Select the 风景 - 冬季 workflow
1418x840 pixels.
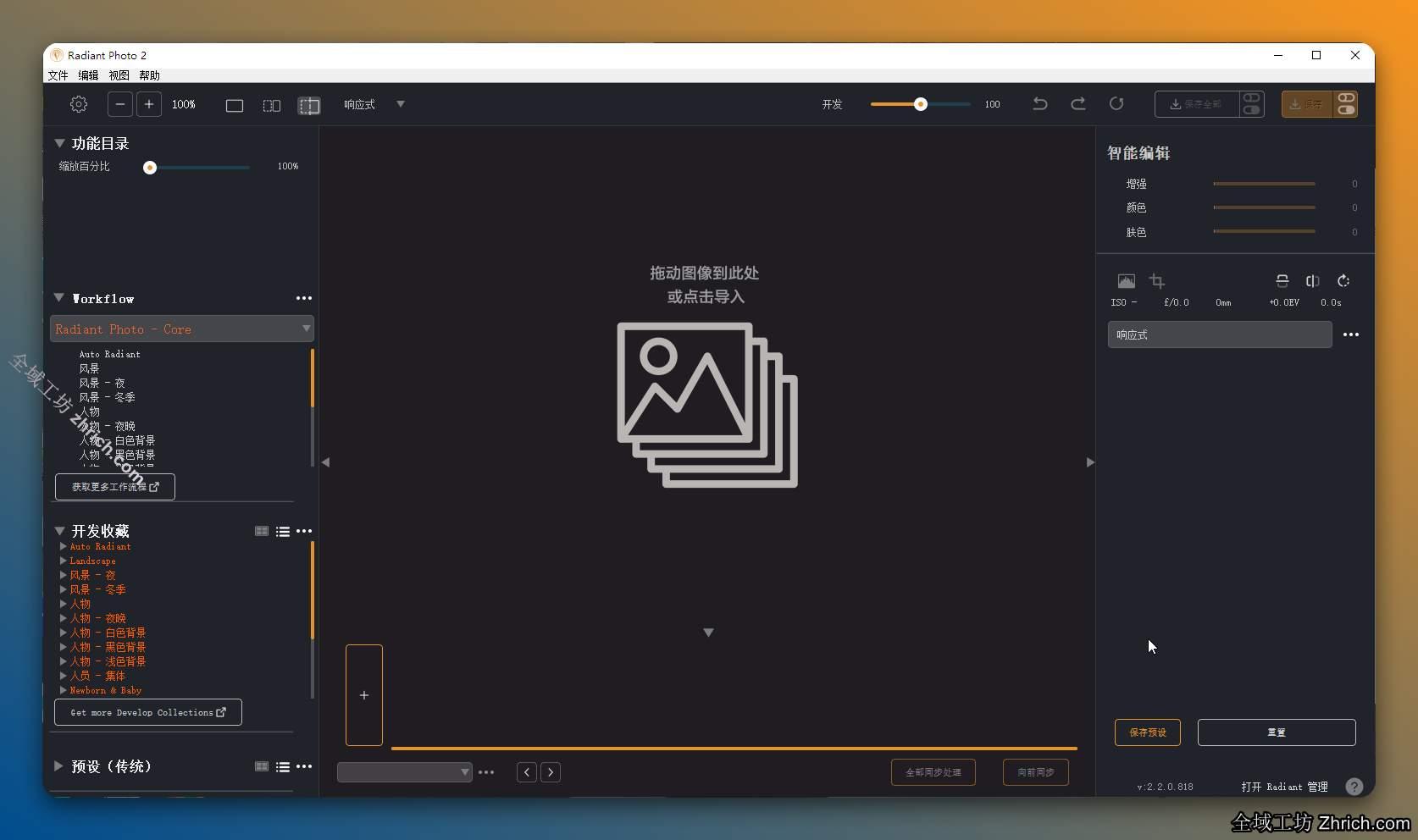(x=108, y=397)
